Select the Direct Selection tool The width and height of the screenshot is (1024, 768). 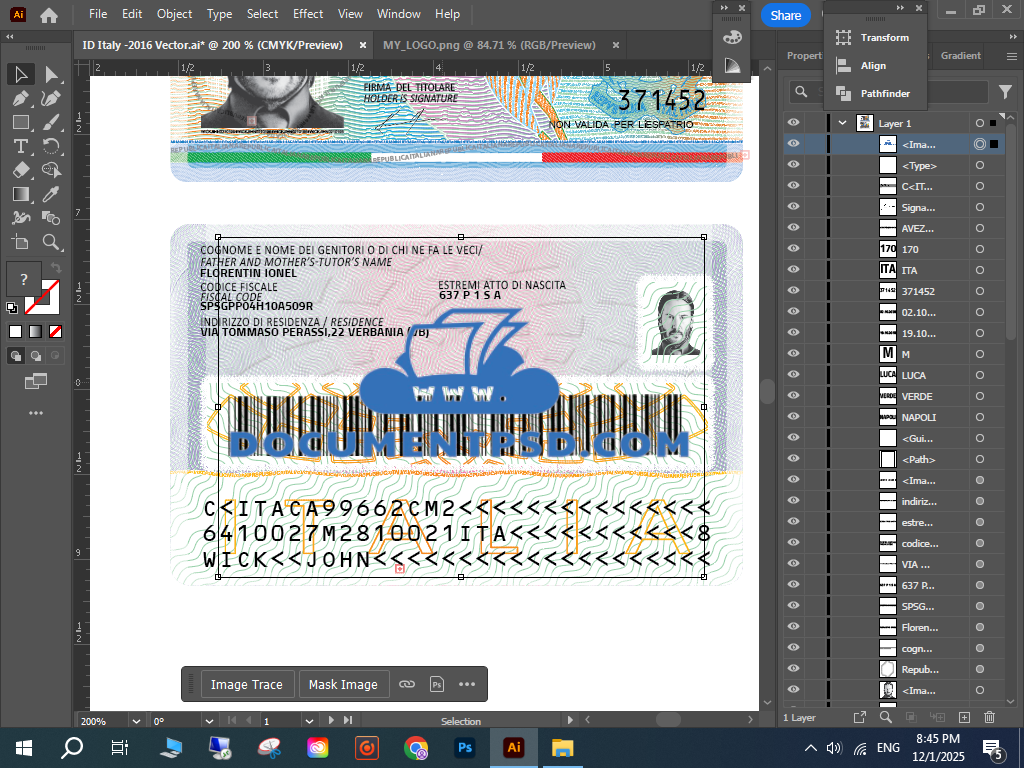pyautogui.click(x=51, y=75)
